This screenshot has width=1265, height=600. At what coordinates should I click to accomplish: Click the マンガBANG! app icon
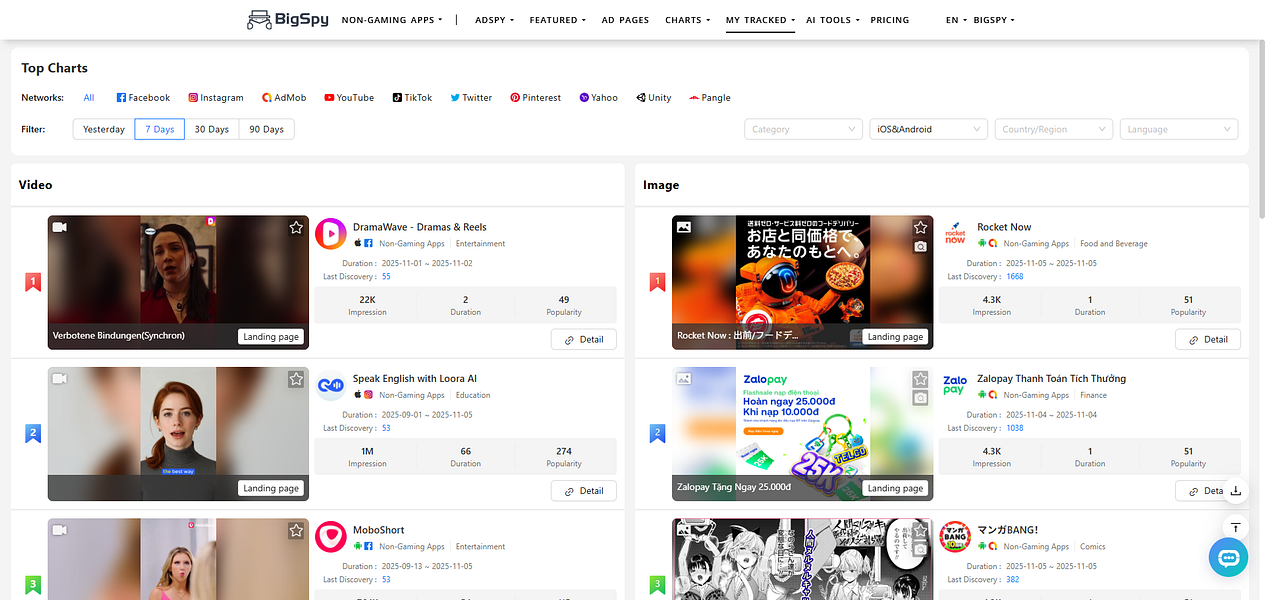pyautogui.click(x=955, y=537)
